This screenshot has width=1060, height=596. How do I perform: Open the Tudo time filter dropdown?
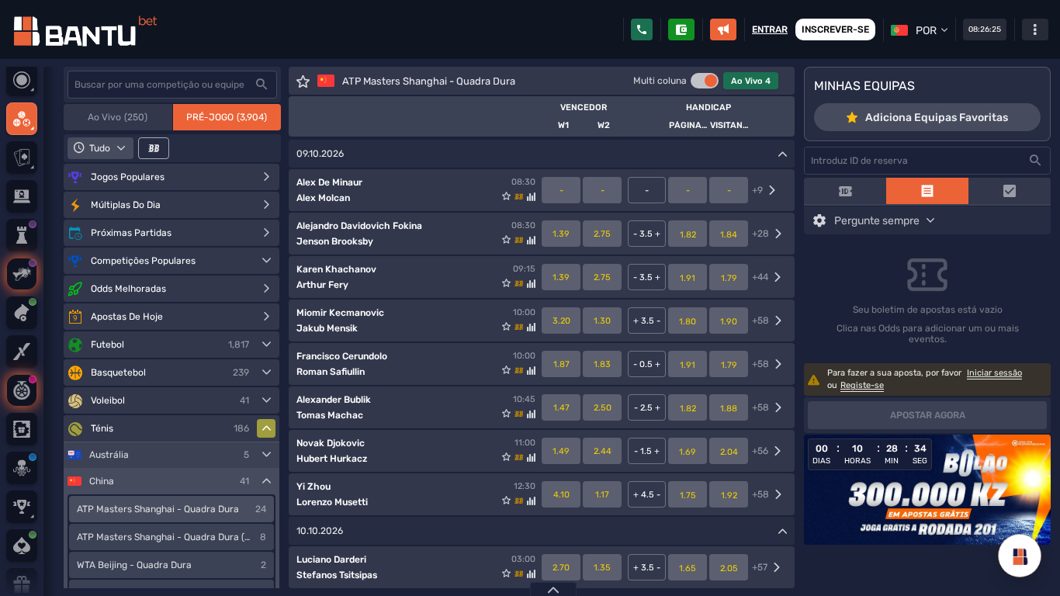[99, 148]
